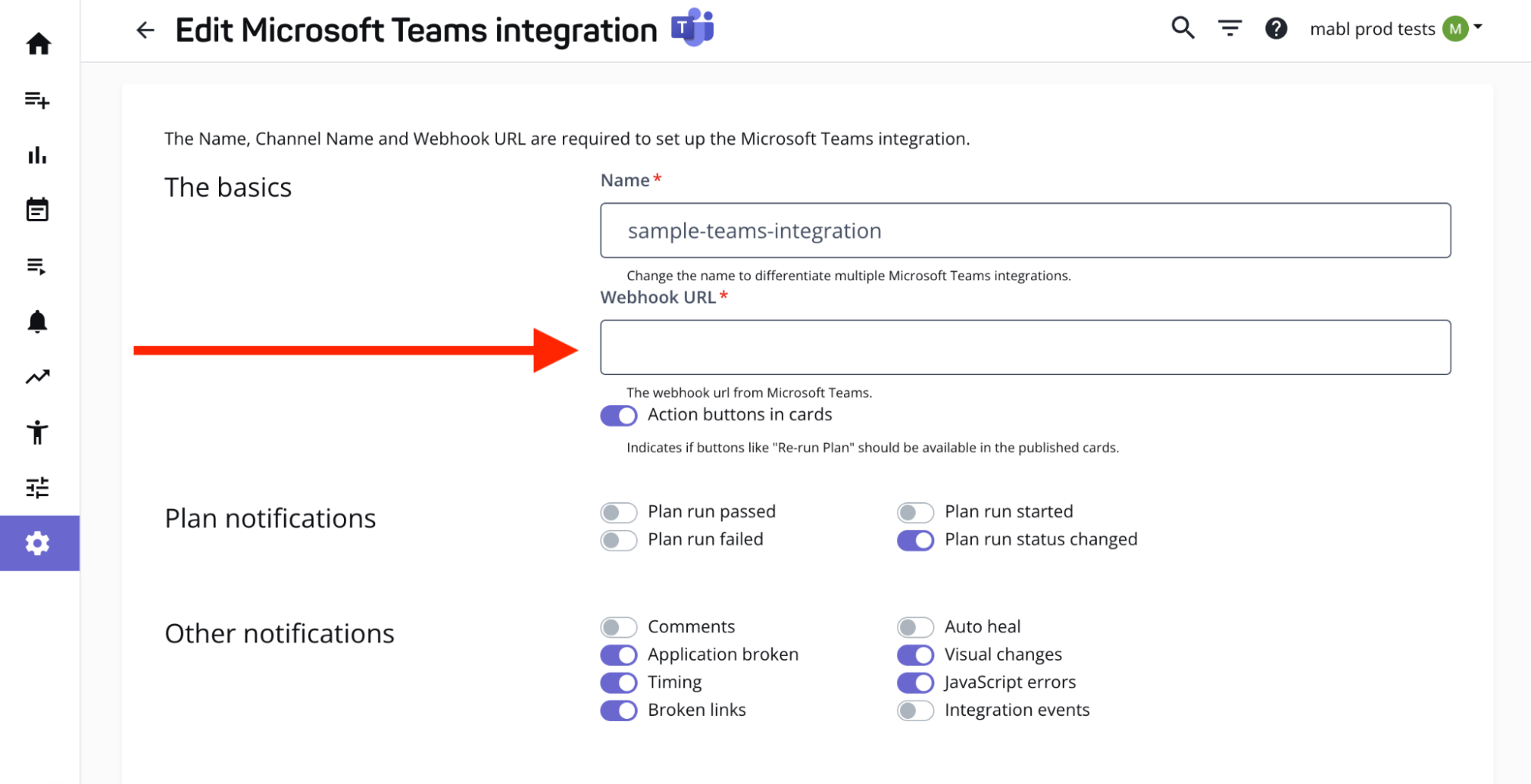Enable the Plan run passed notification
This screenshot has width=1531, height=784.
point(618,511)
